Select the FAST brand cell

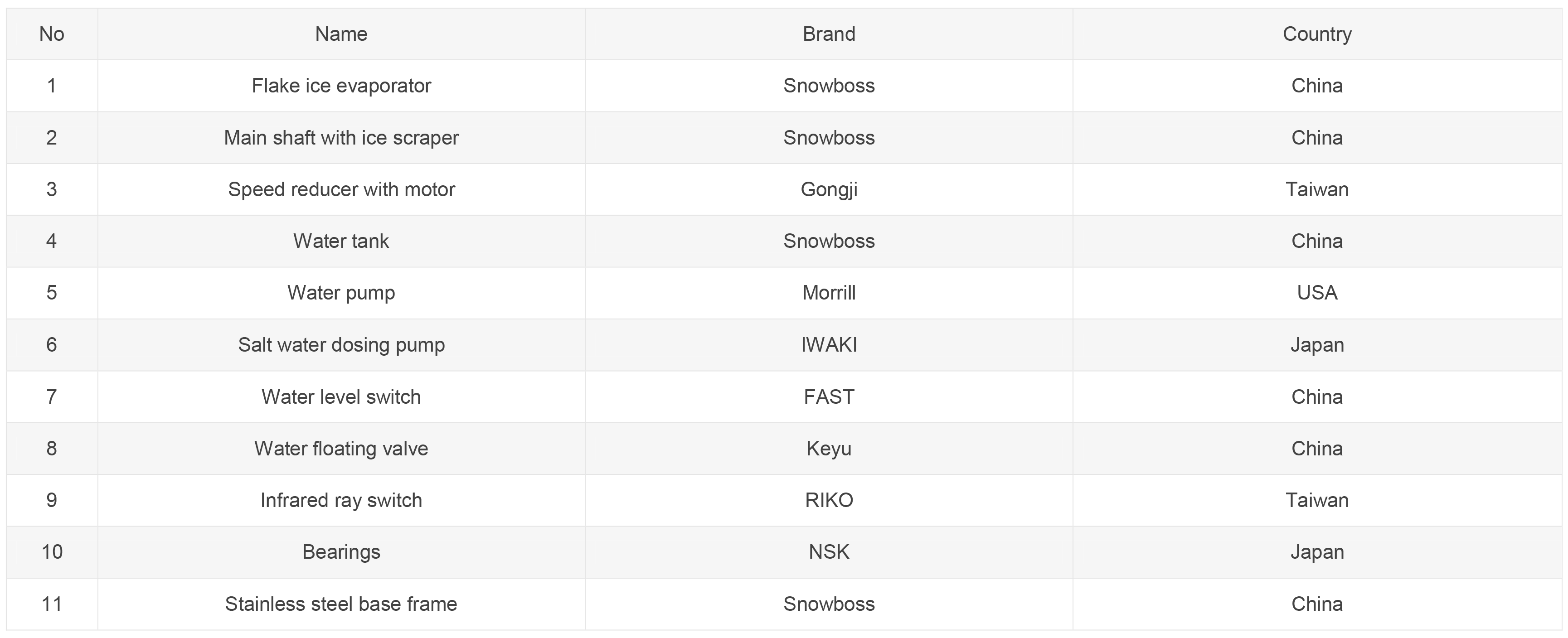pos(829,396)
